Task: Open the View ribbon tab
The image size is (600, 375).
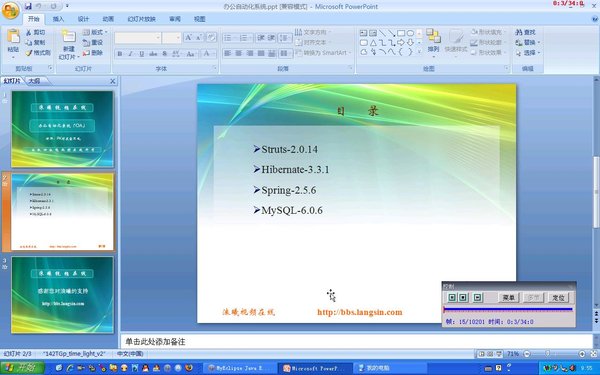Action: (x=199, y=19)
